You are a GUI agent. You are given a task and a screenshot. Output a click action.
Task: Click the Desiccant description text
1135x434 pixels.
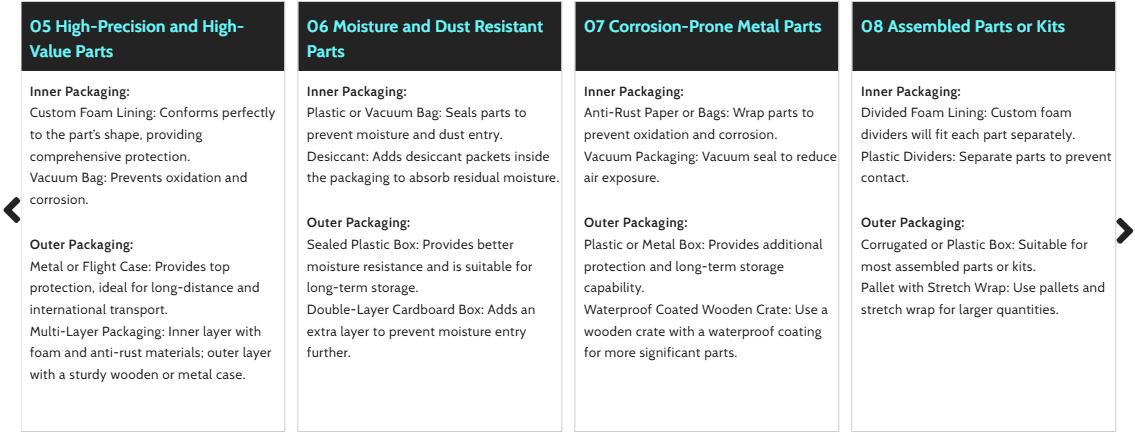(x=432, y=167)
